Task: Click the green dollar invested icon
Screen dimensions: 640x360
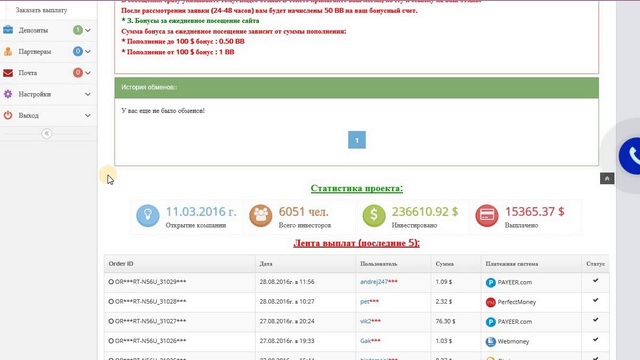Action: [x=374, y=215]
